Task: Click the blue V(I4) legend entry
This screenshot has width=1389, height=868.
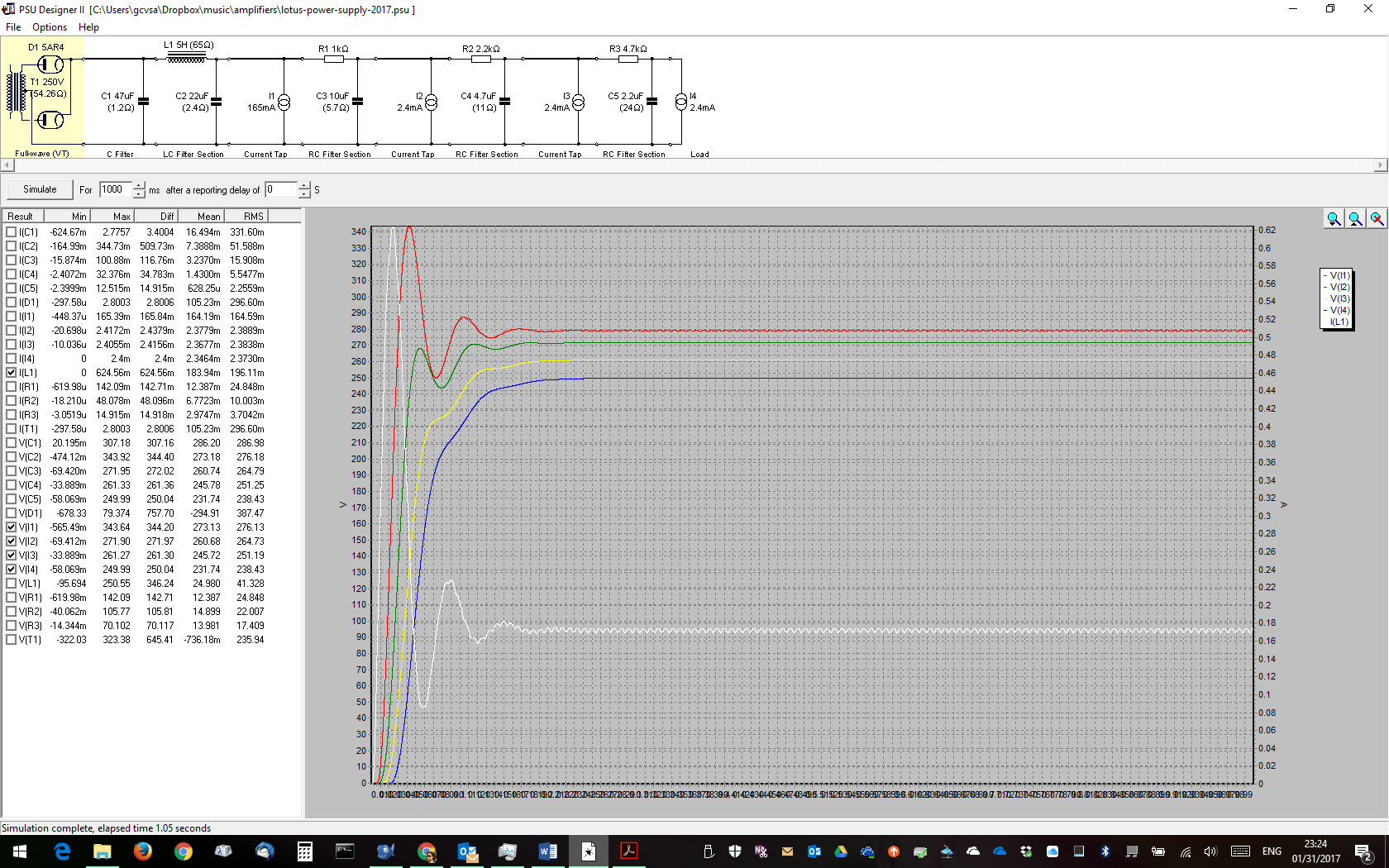Action: point(1337,311)
